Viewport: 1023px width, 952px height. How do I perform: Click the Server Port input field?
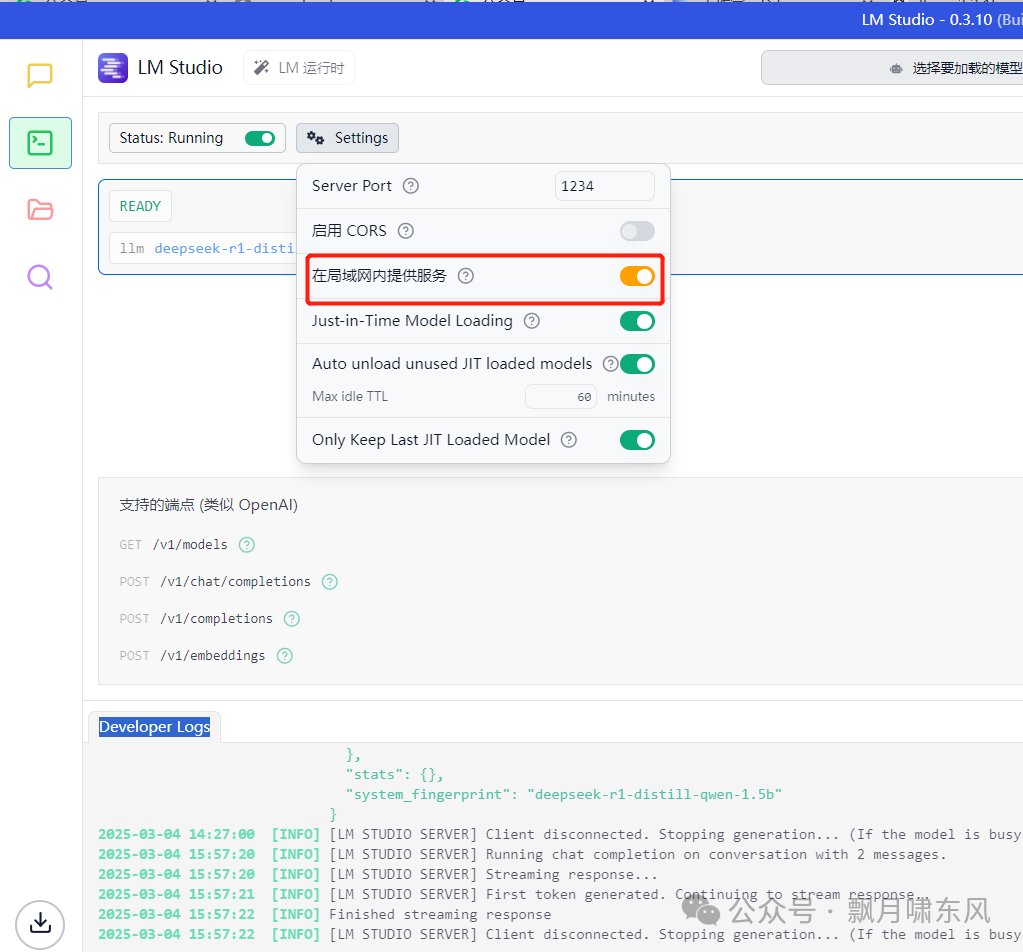tap(605, 186)
